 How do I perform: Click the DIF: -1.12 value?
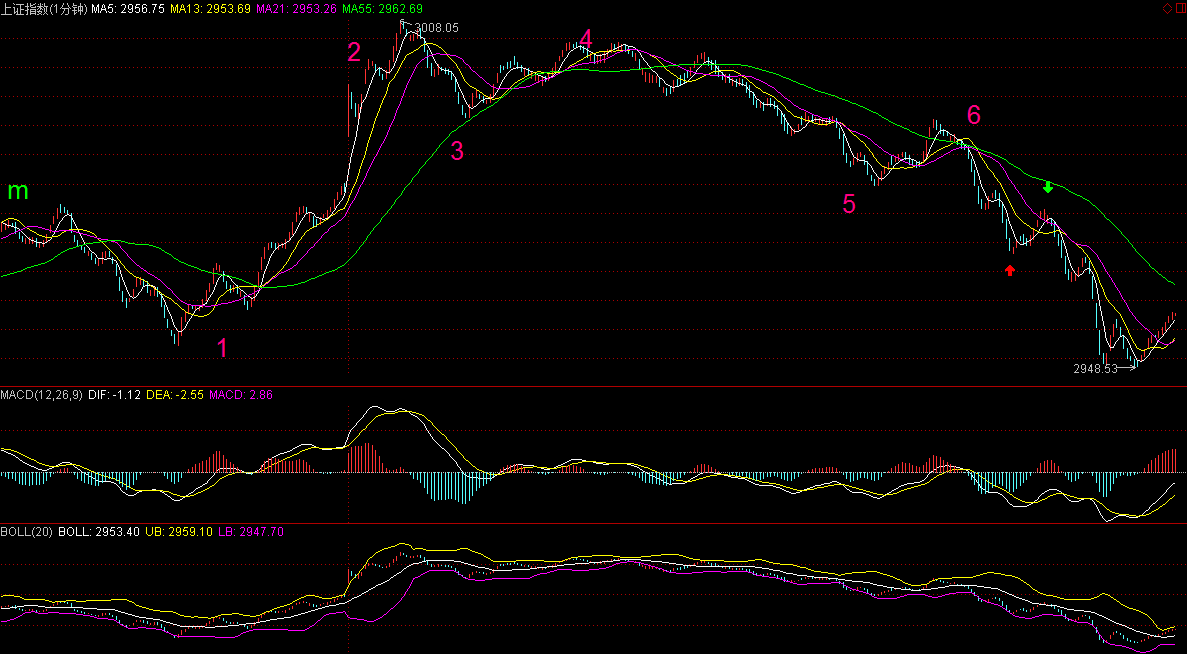[114, 395]
